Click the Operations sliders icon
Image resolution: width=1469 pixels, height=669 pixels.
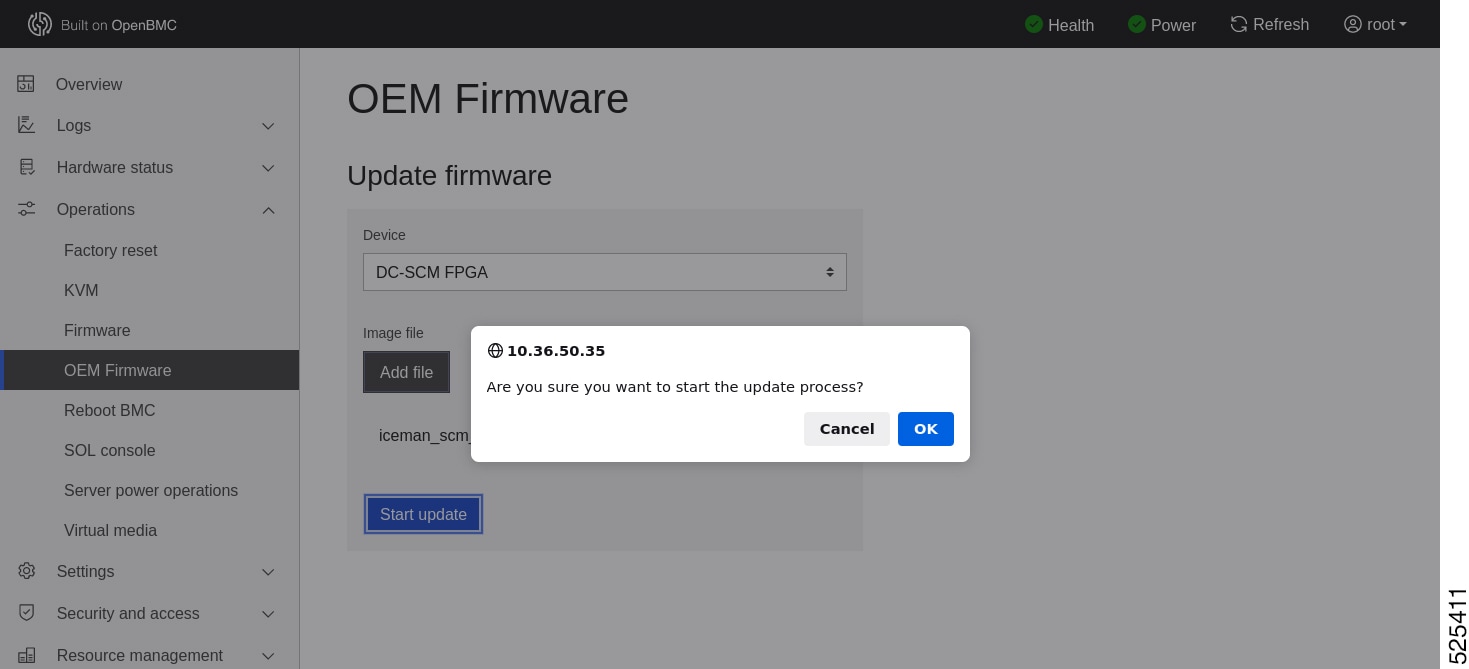coord(26,209)
